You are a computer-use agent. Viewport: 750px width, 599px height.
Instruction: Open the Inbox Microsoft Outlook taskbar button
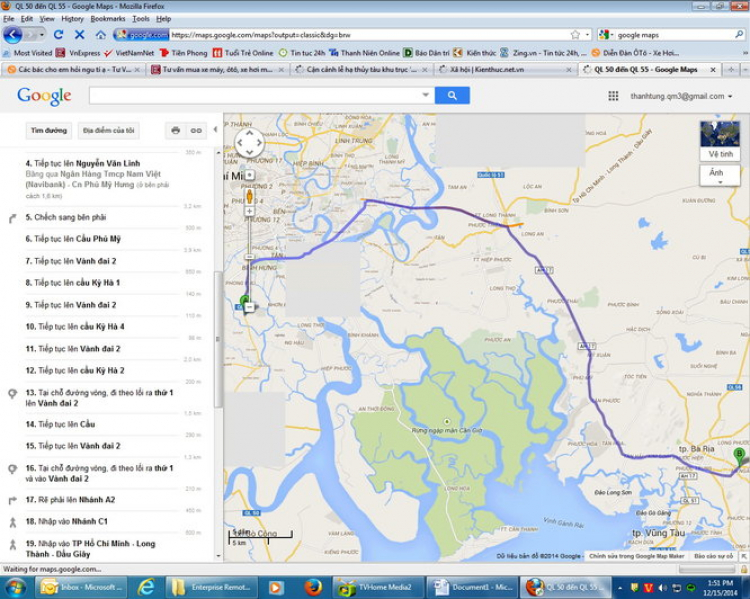tap(81, 587)
